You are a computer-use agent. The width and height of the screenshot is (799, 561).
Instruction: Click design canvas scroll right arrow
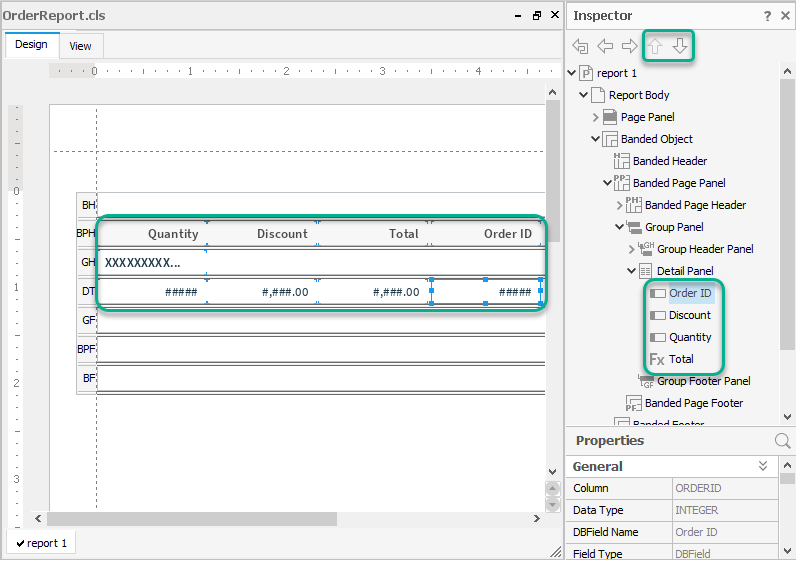(x=537, y=519)
